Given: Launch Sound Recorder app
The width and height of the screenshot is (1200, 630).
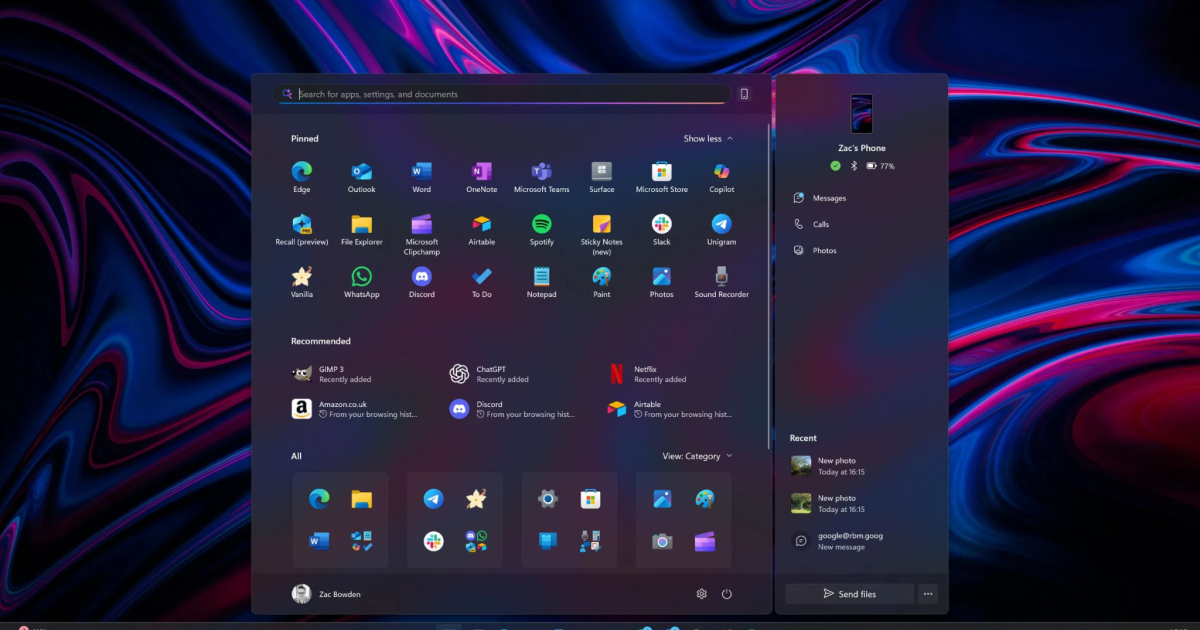Looking at the screenshot, I should [x=721, y=277].
